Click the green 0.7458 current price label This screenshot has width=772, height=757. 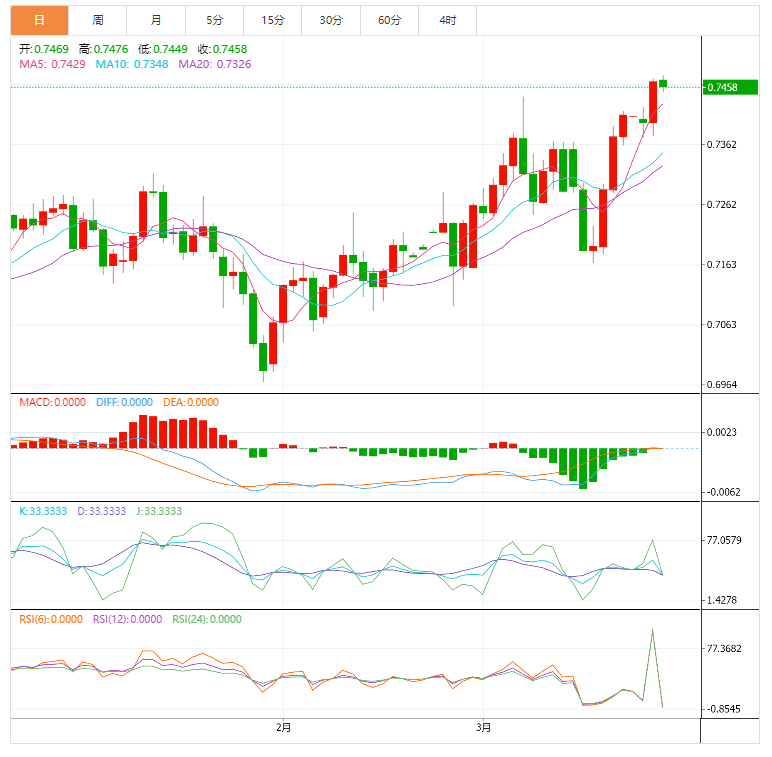730,87
